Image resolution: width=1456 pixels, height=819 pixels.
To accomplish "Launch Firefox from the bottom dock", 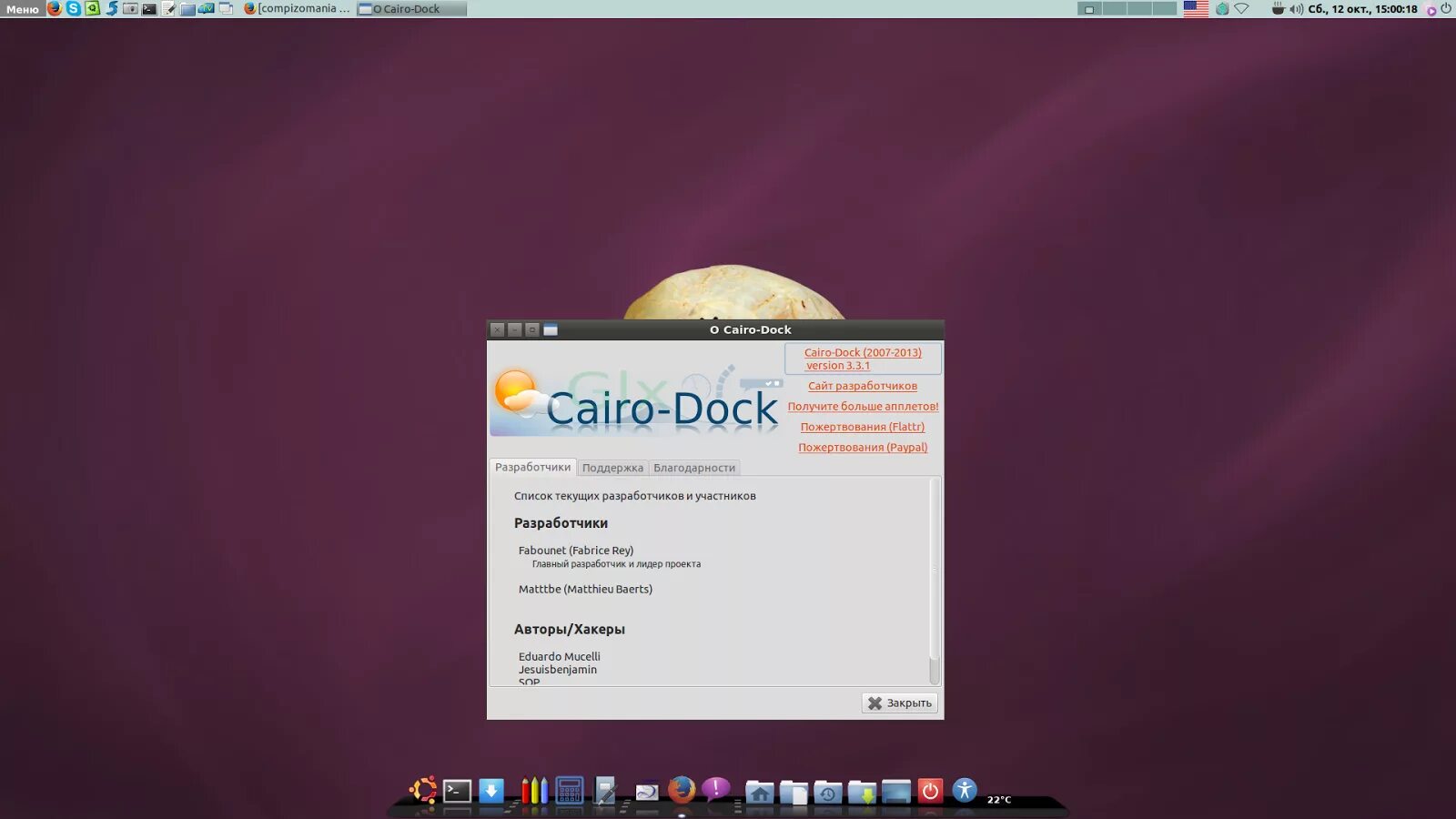I will coord(682,789).
